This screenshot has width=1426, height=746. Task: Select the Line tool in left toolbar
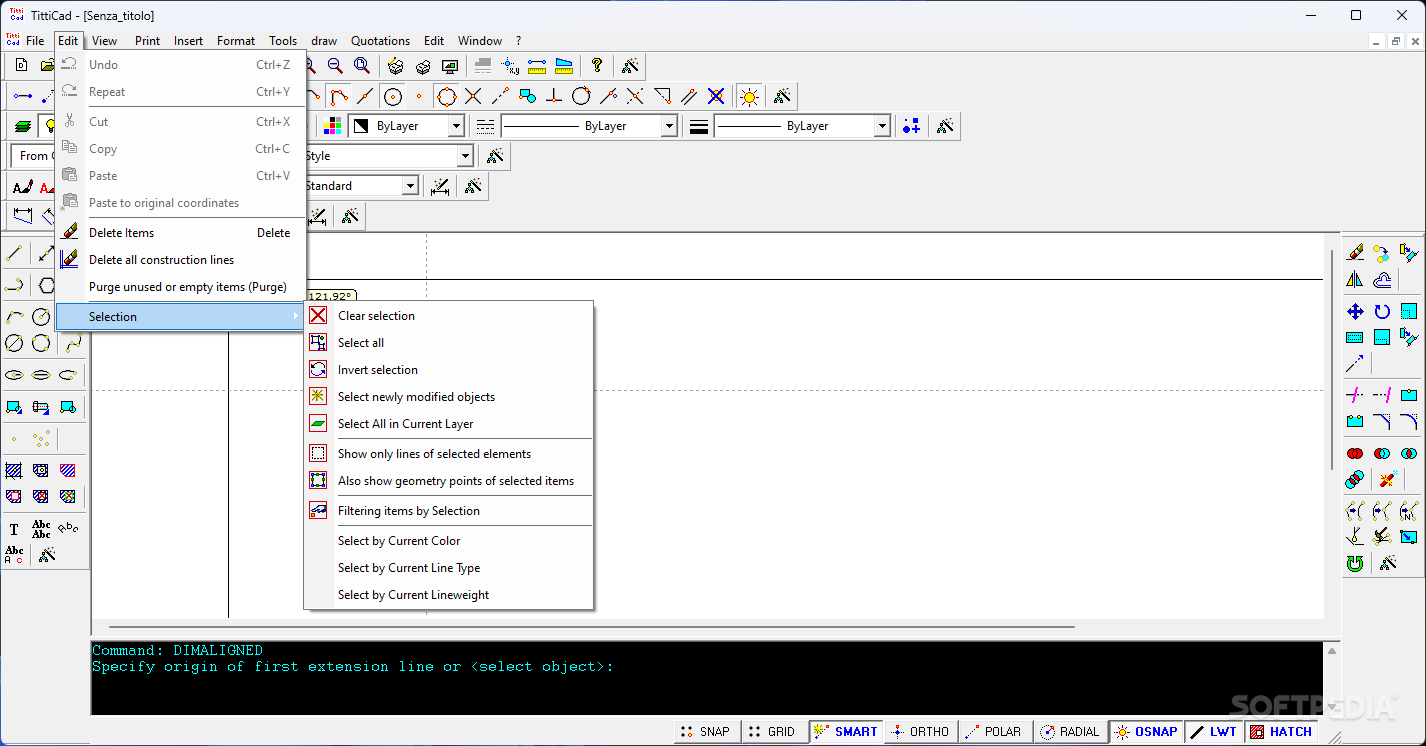(14, 254)
